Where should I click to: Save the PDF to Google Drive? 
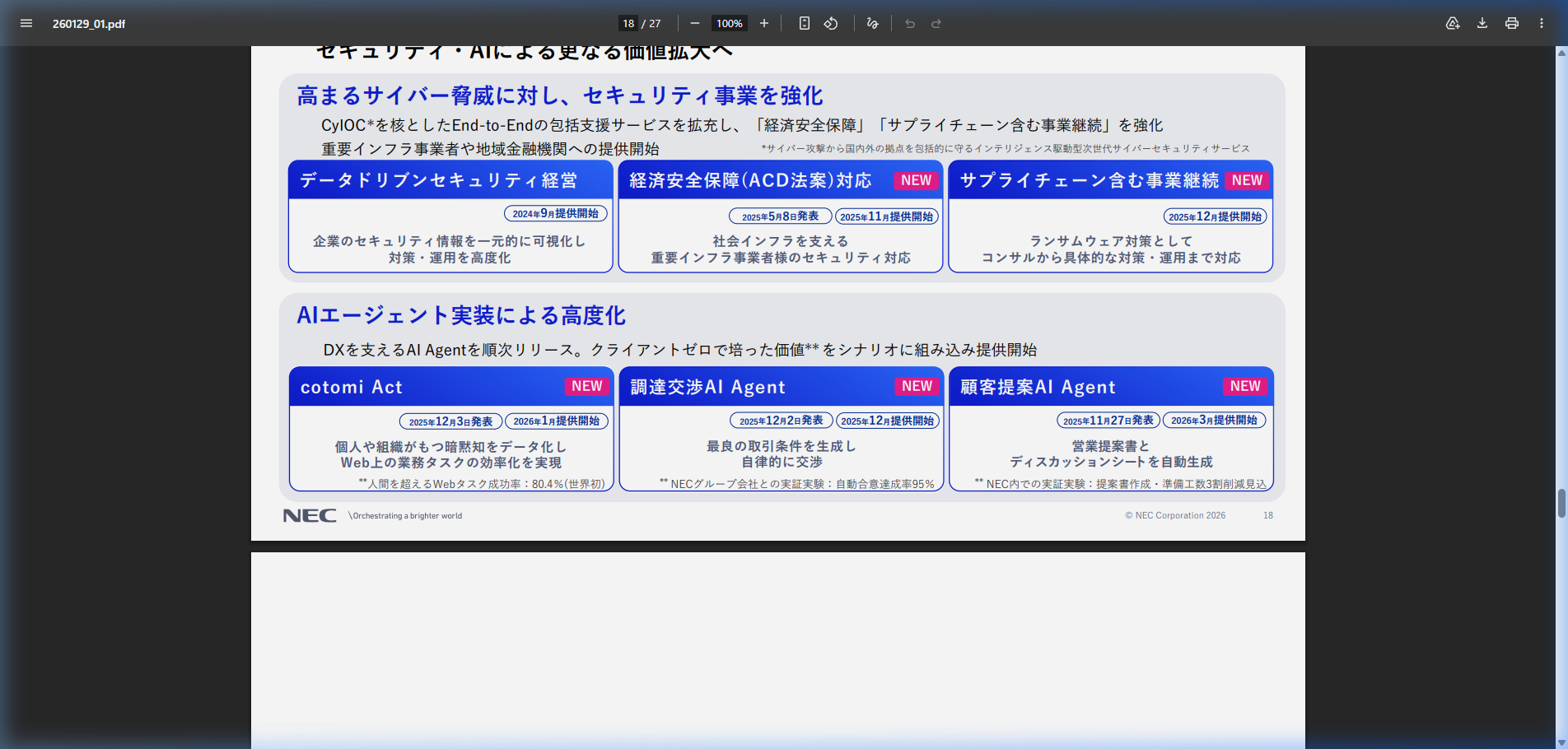(x=1452, y=23)
